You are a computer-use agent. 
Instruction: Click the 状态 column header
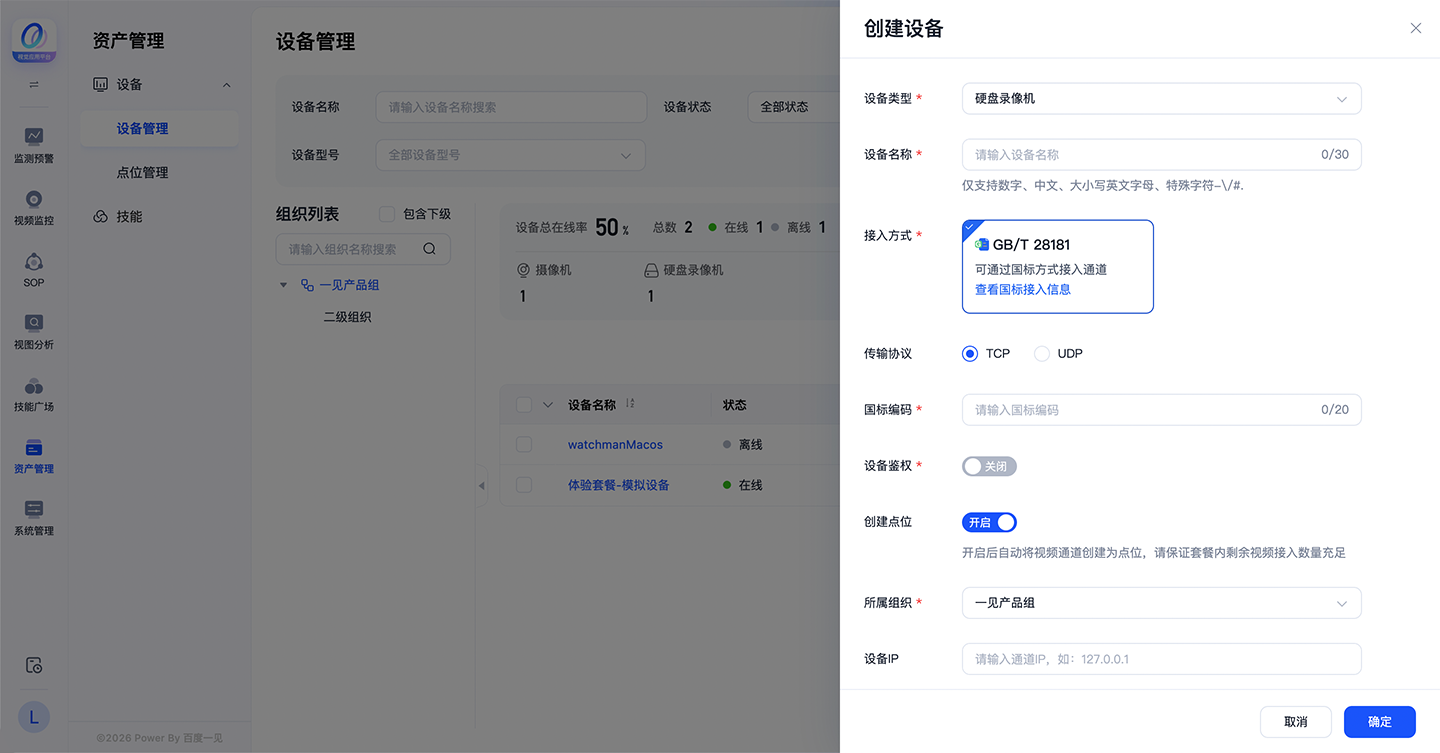click(735, 405)
